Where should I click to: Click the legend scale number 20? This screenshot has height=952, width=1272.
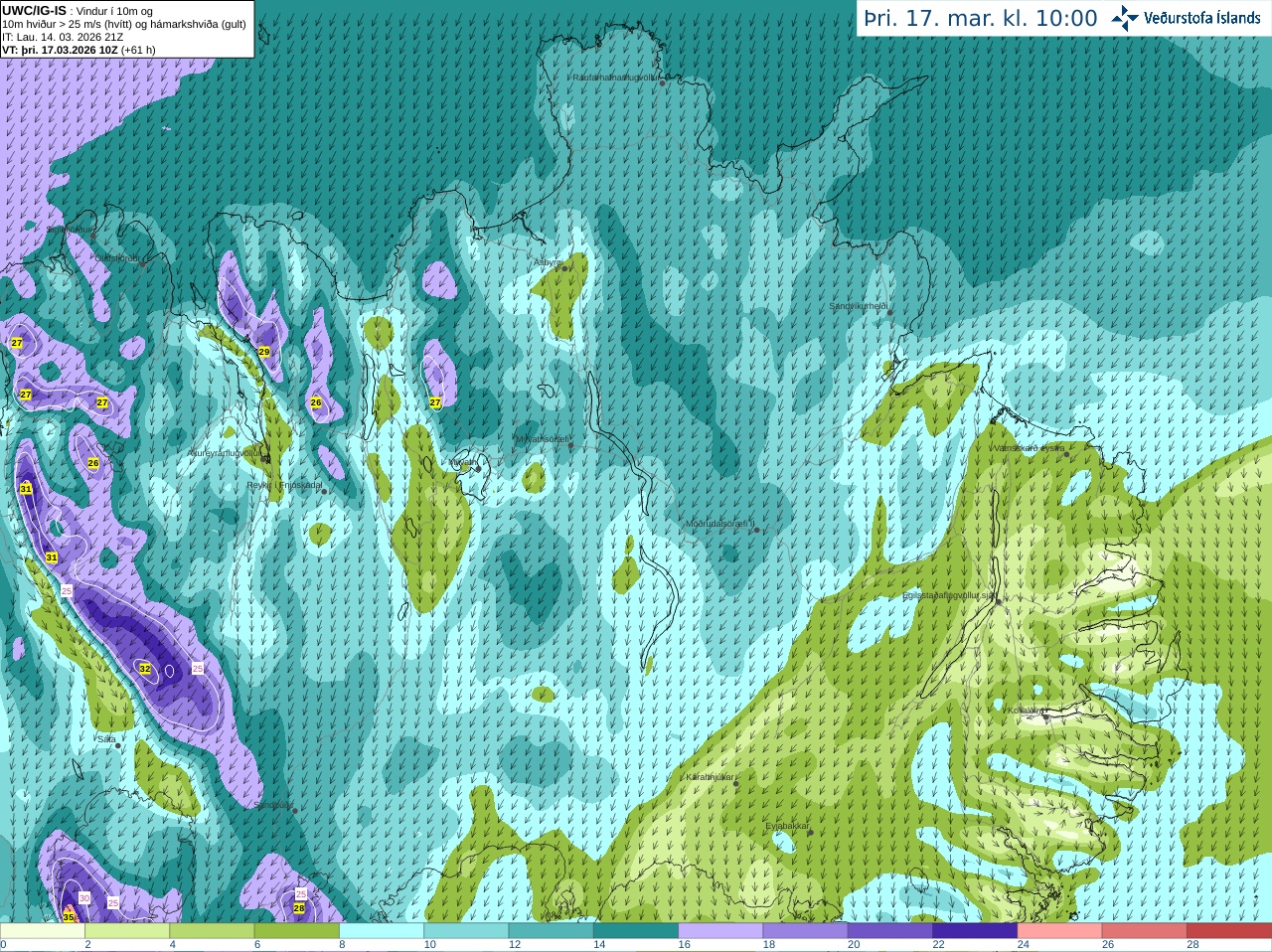855,945
